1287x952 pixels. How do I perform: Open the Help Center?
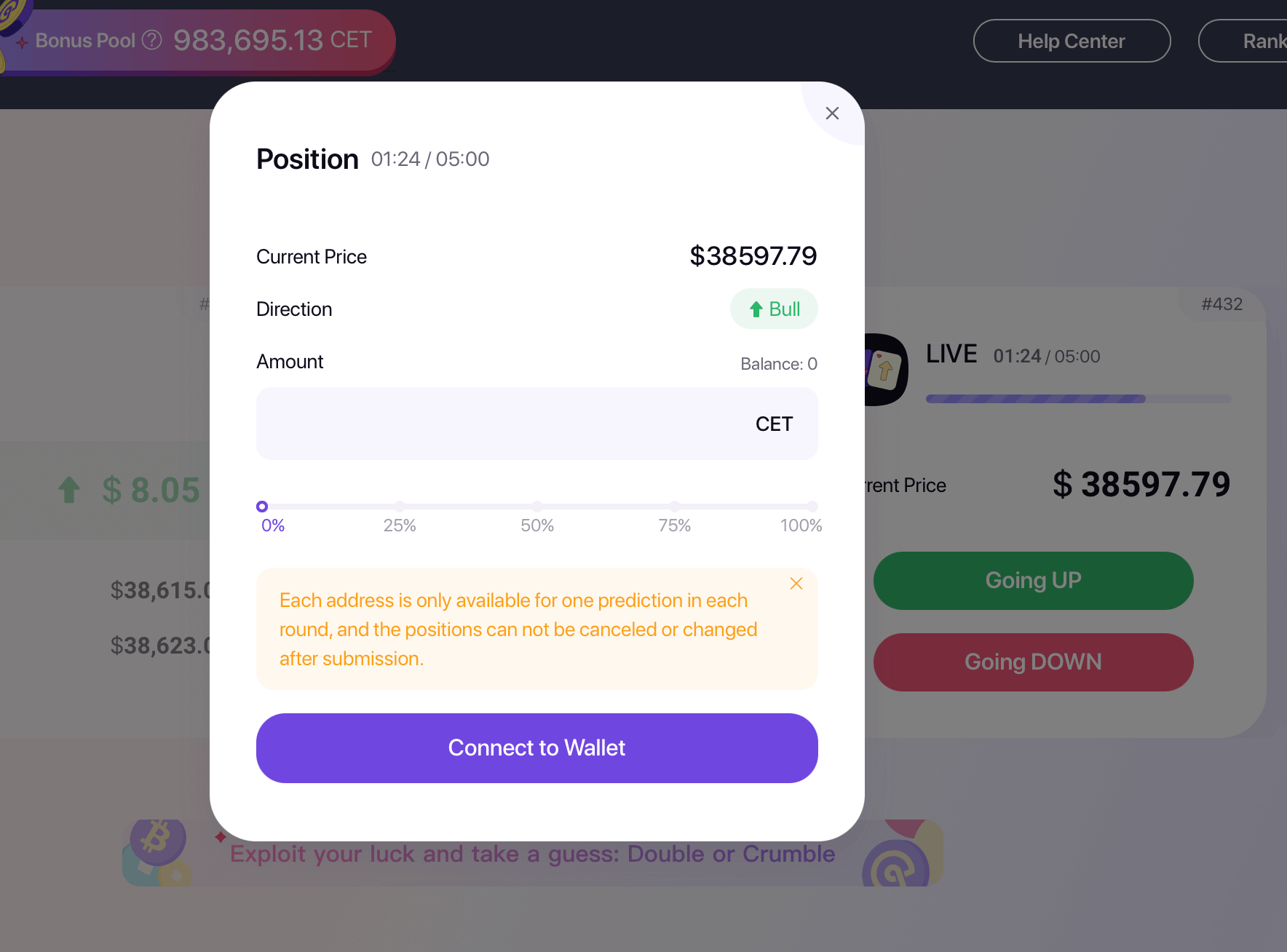click(1072, 41)
